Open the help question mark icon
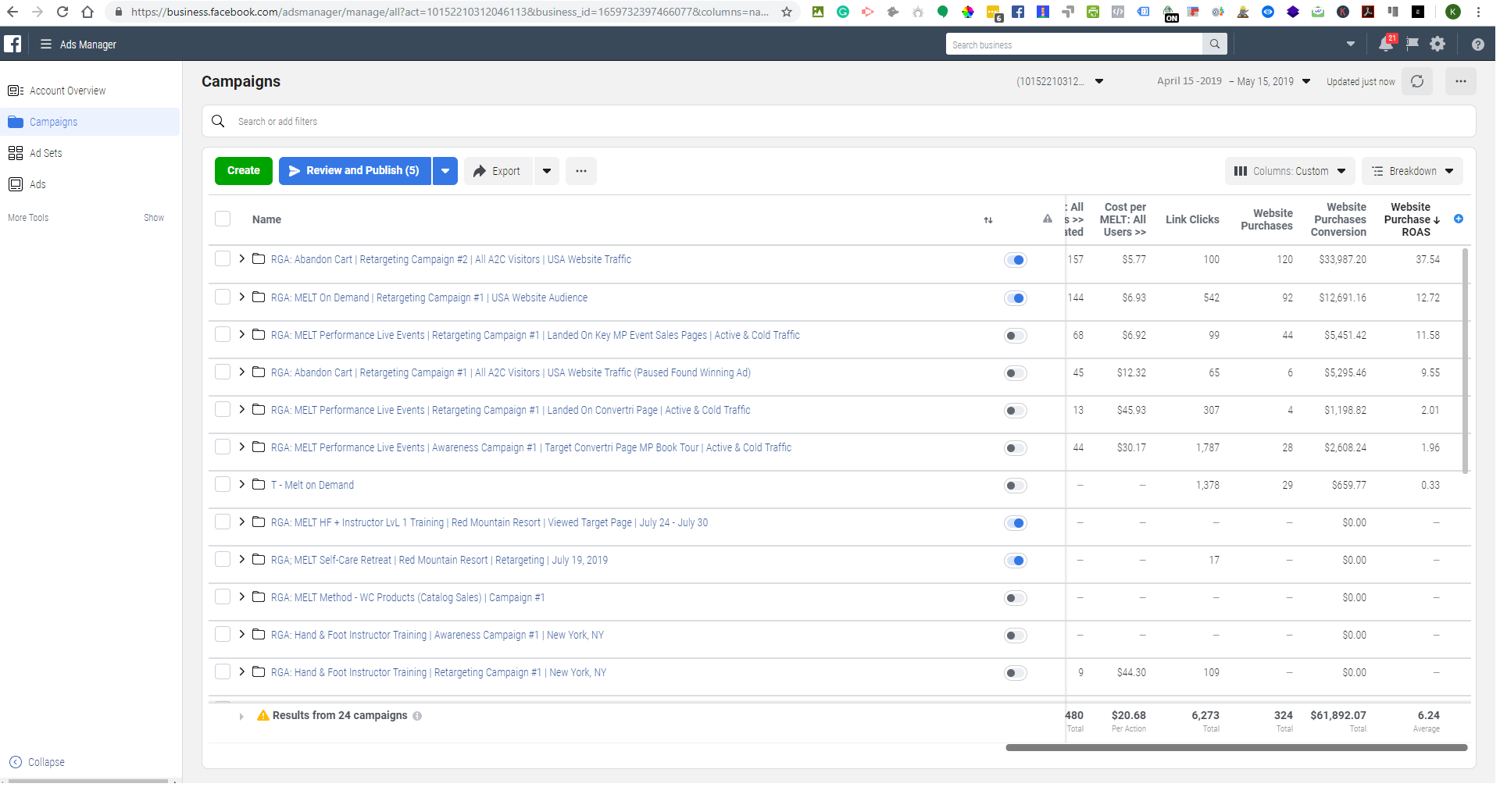Screen dimensions: 1500x812 click(x=1477, y=45)
